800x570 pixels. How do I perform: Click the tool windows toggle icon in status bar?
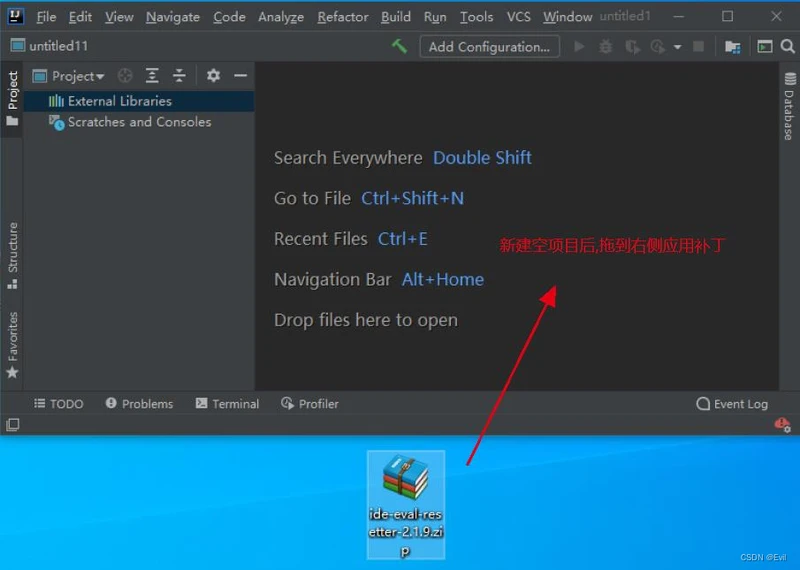point(13,425)
